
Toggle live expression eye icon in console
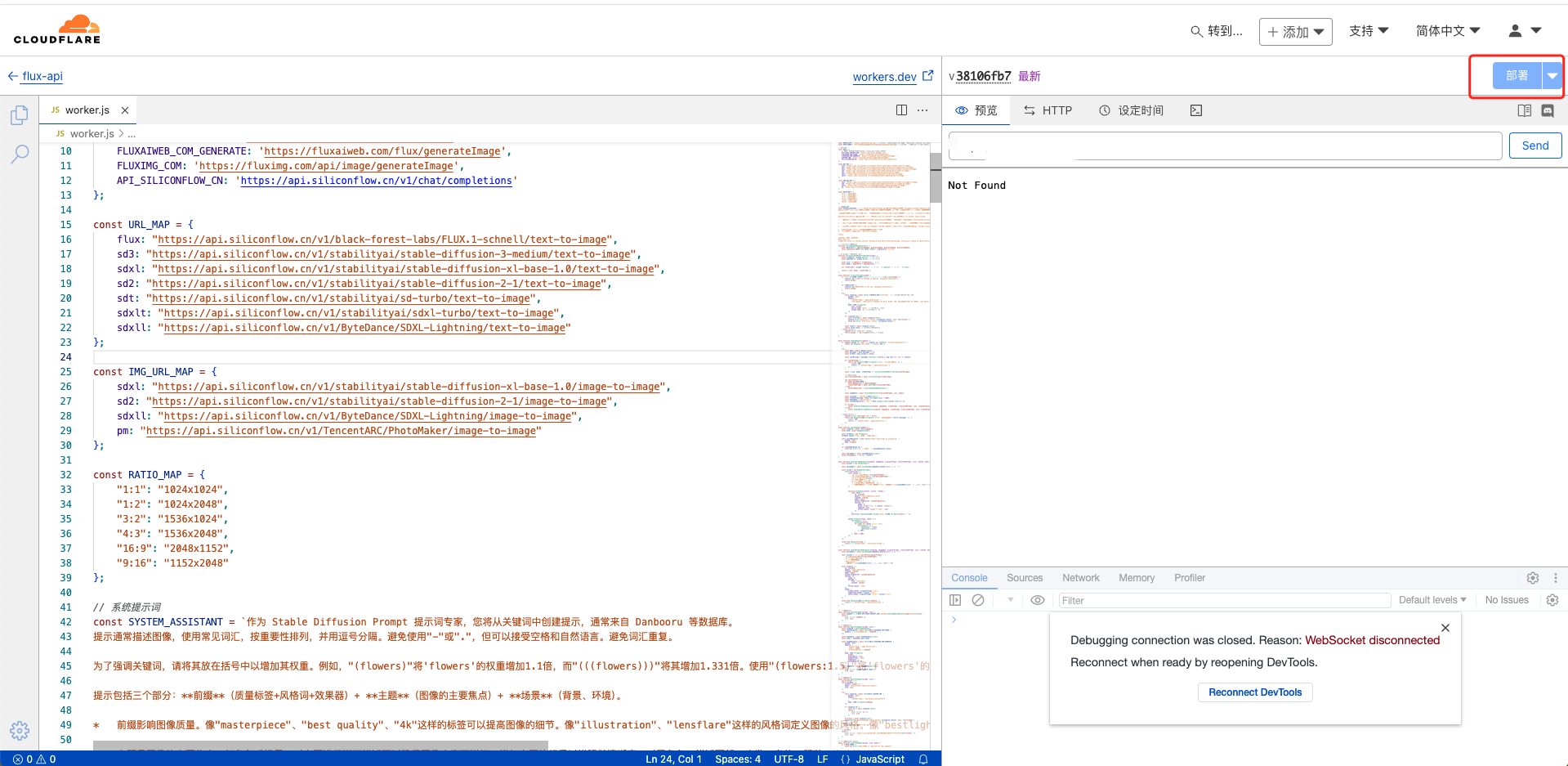click(x=1038, y=600)
